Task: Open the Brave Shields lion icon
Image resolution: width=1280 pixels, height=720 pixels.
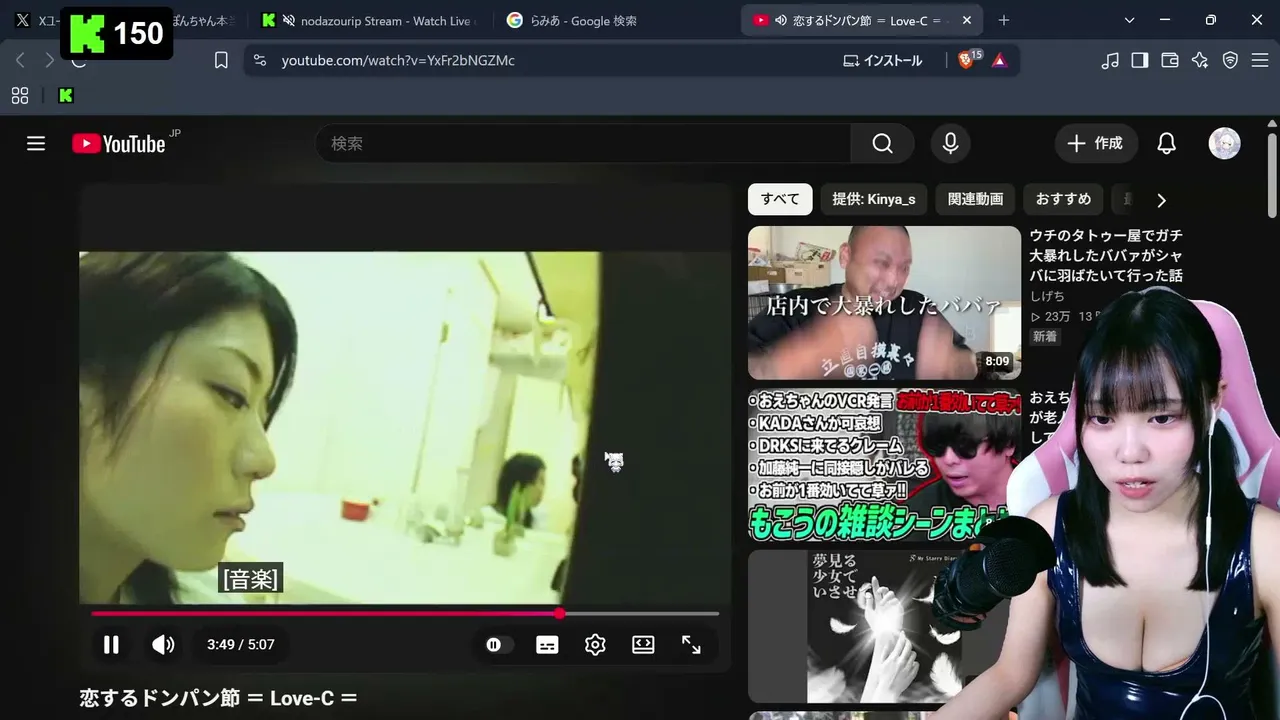Action: pos(968,60)
